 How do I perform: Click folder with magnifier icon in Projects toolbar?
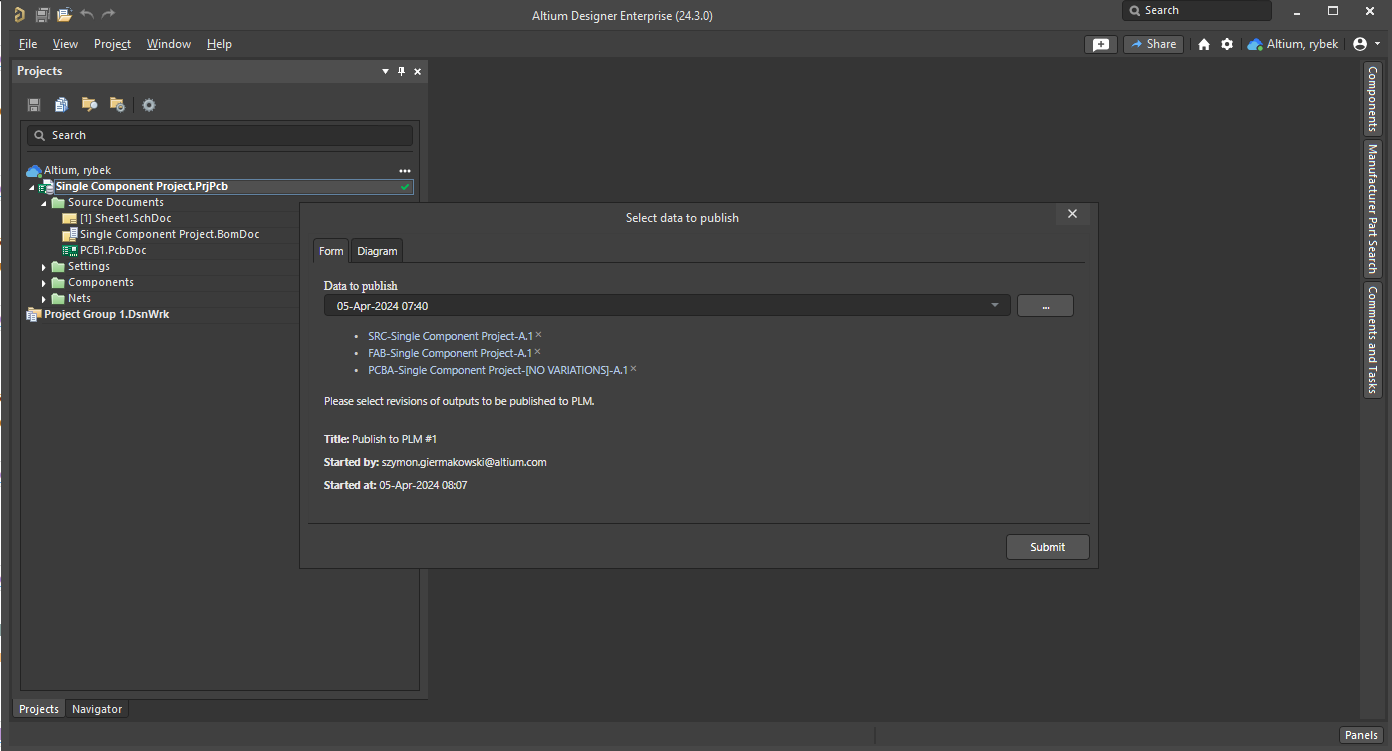[x=89, y=105]
